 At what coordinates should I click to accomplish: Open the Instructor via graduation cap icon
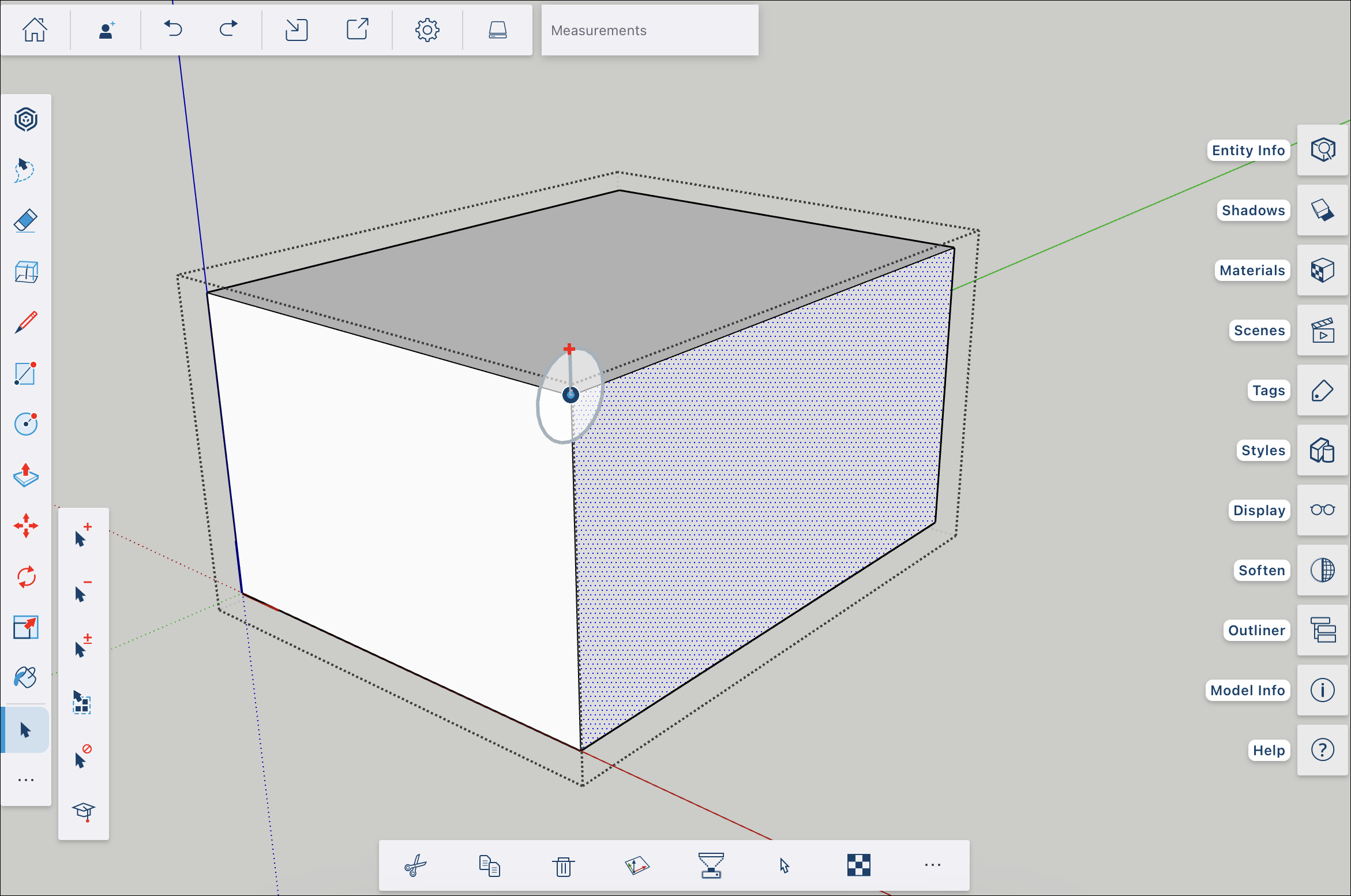84,812
